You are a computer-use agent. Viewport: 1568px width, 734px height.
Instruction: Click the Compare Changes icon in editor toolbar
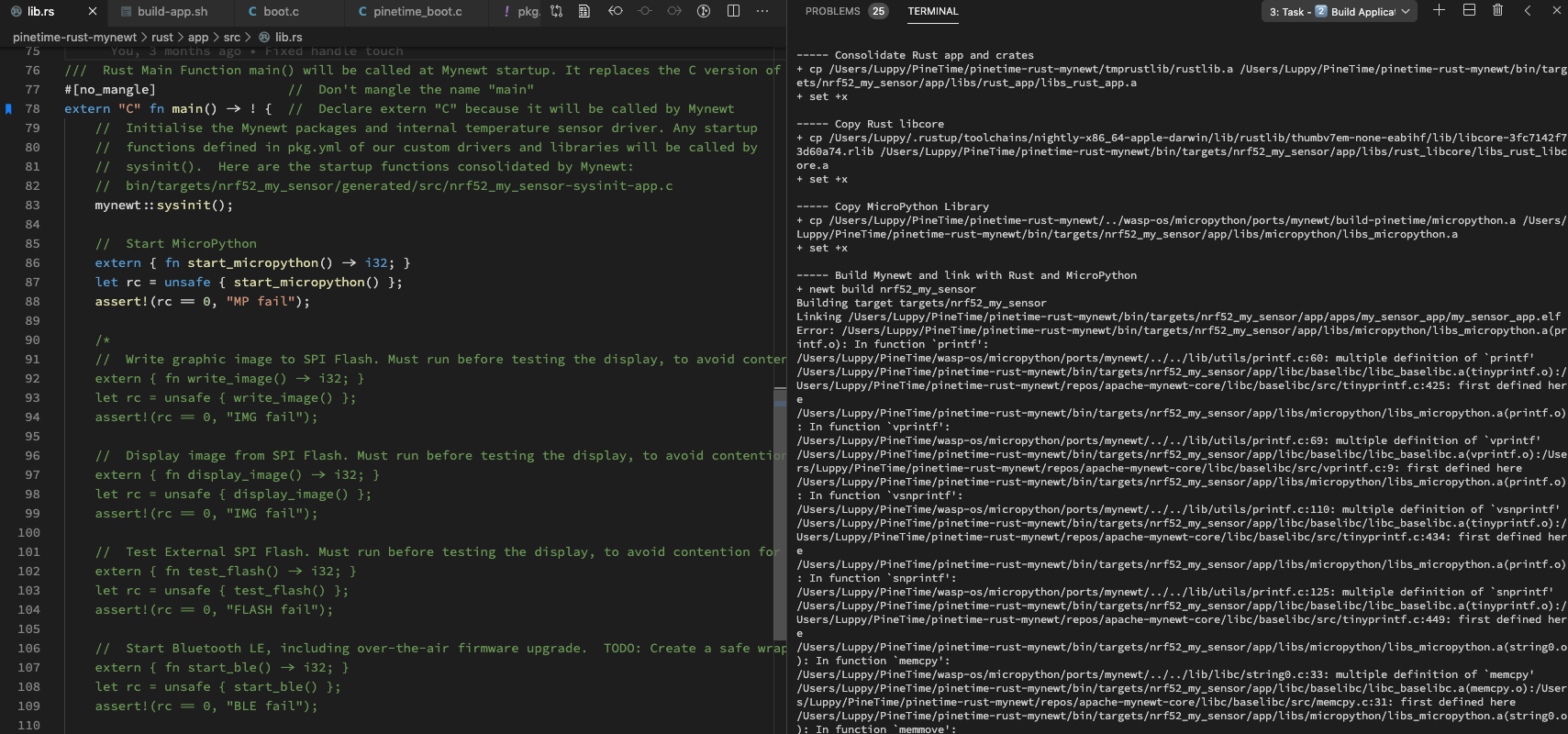(x=556, y=11)
